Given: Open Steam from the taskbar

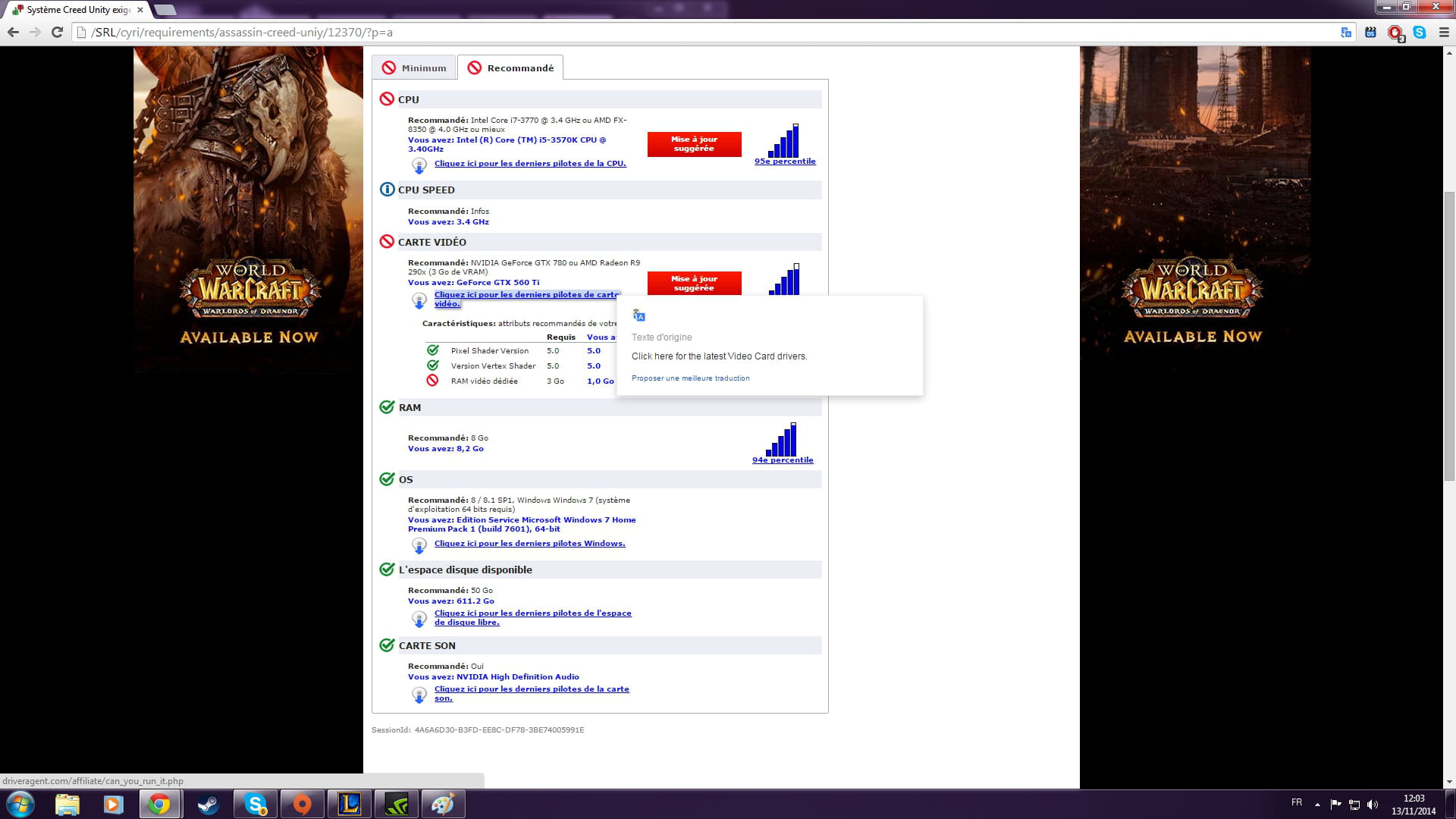Looking at the screenshot, I should pos(208,804).
